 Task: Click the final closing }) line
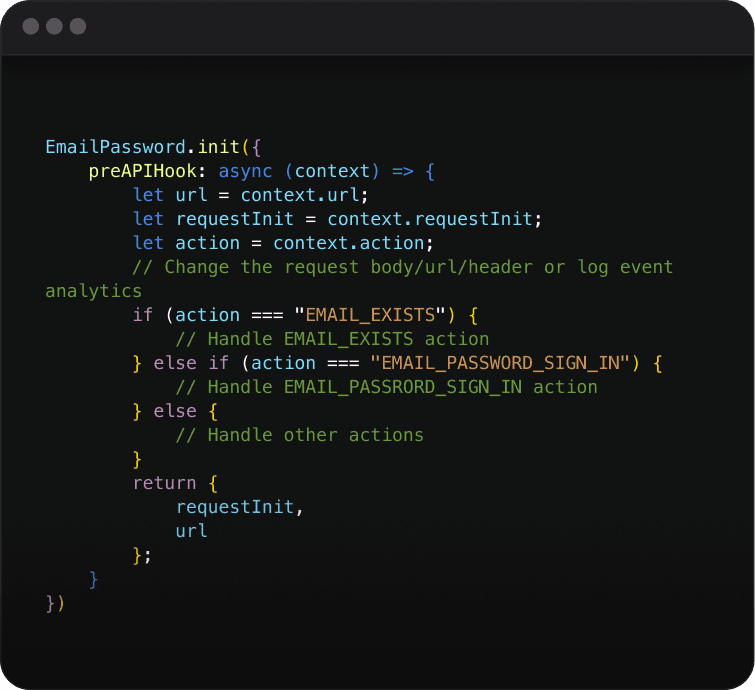[55, 603]
